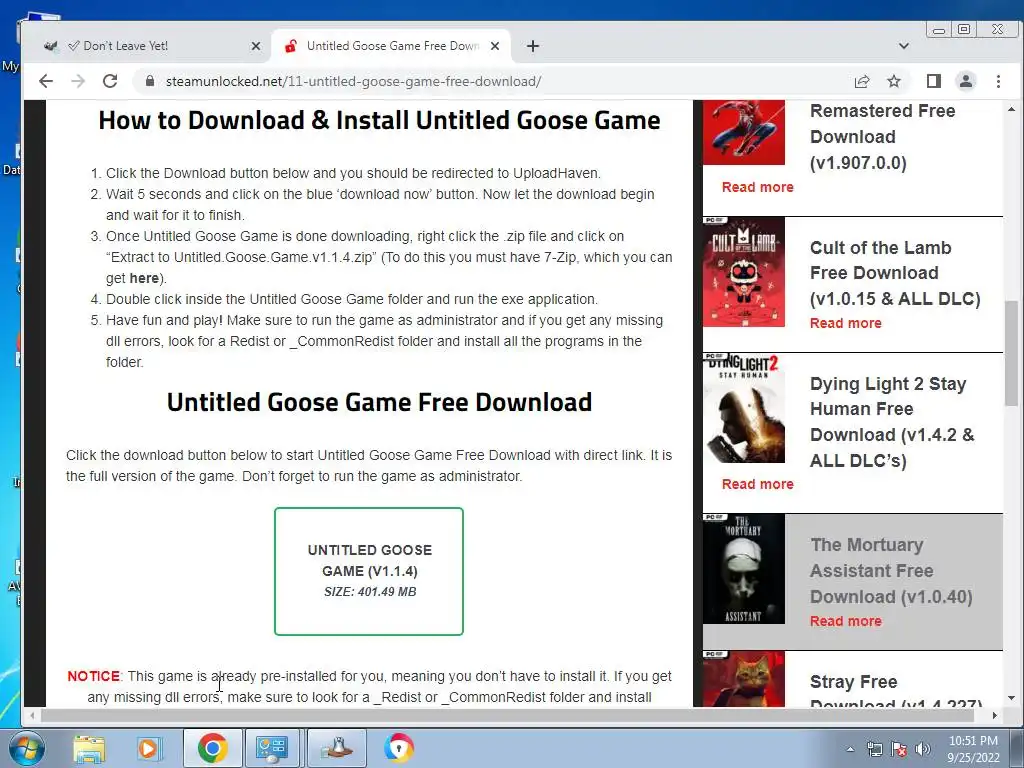
Task: Click the forward navigation arrow
Action: coord(78,81)
